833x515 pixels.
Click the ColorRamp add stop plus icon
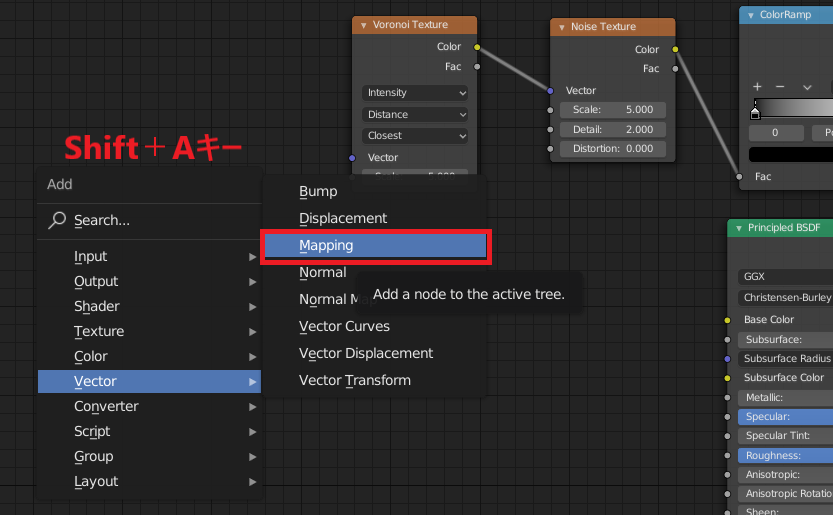pyautogui.click(x=758, y=87)
